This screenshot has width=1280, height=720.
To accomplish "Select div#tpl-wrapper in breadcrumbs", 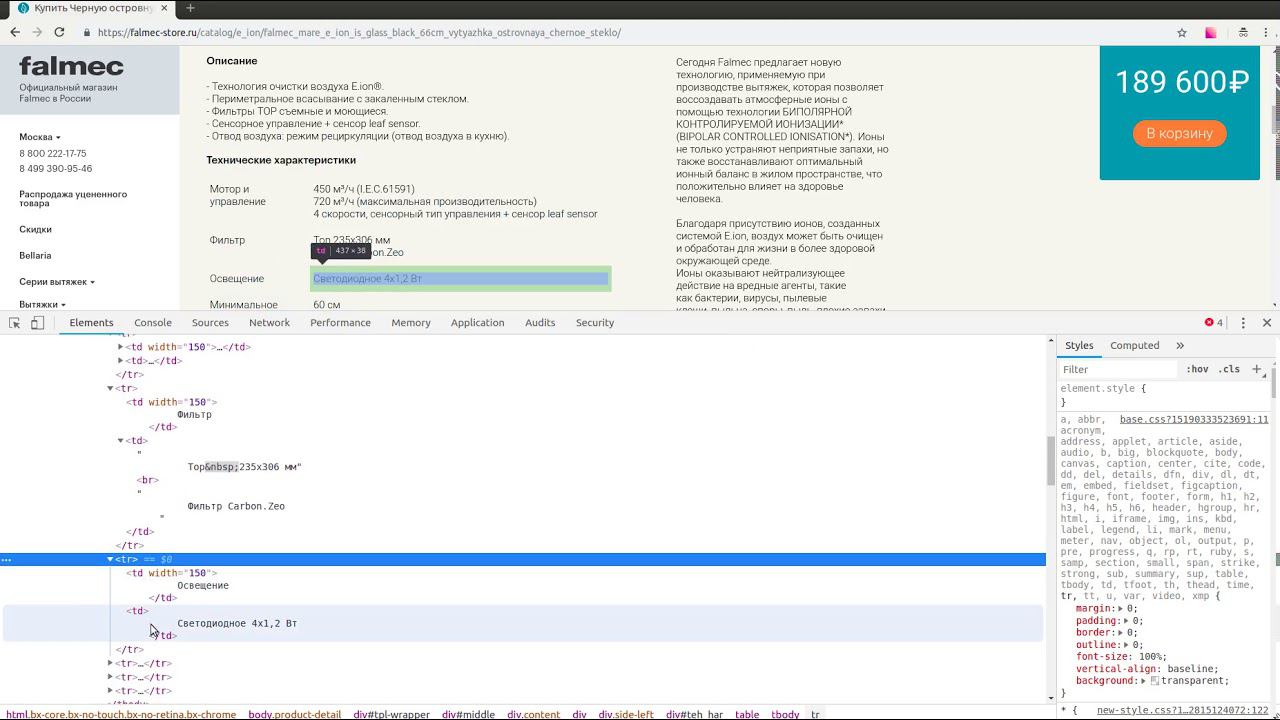I will 391,715.
